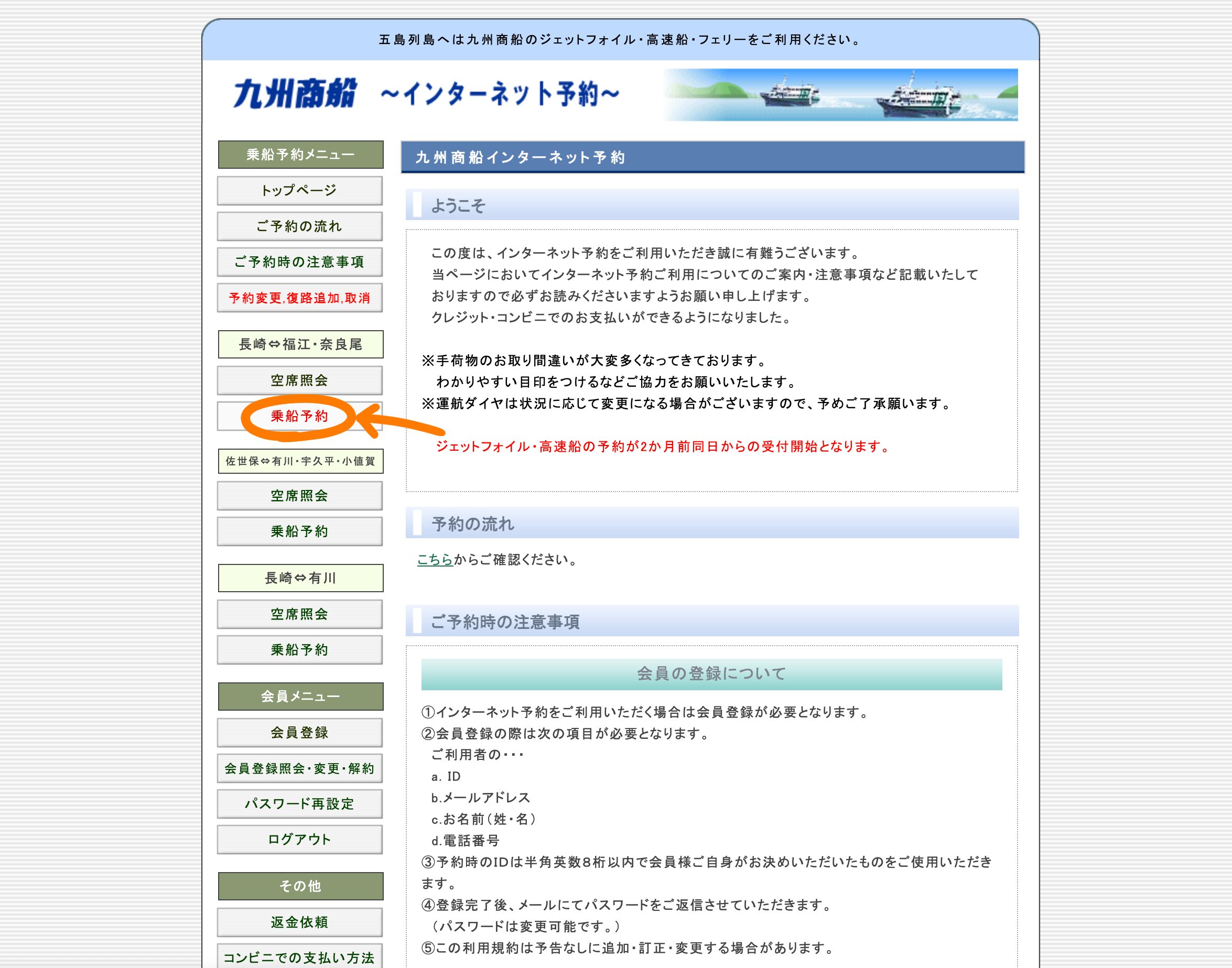Screen dimensions: 1232x968
Task: Open ご予約の流れ in the sidebar
Action: (x=300, y=226)
